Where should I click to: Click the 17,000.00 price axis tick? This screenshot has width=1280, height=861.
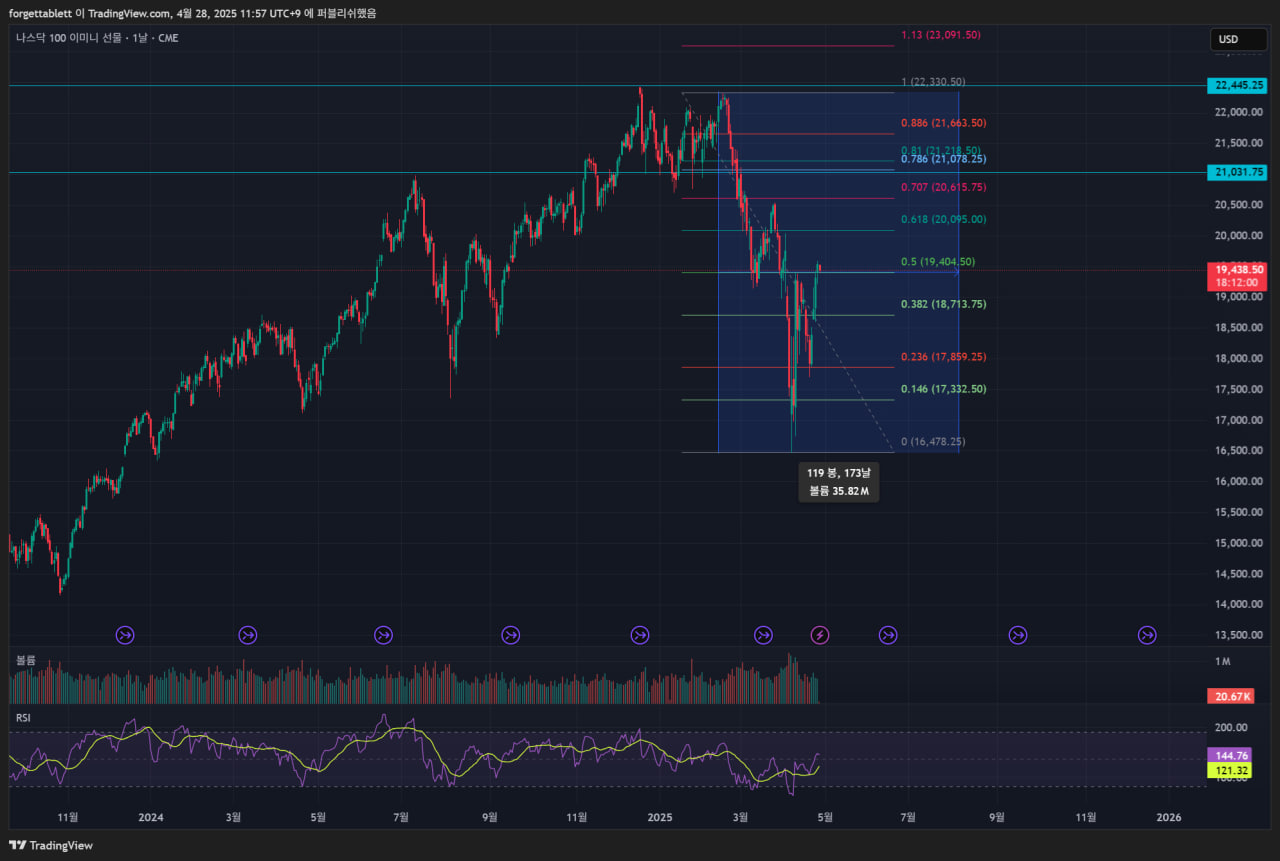1238,420
